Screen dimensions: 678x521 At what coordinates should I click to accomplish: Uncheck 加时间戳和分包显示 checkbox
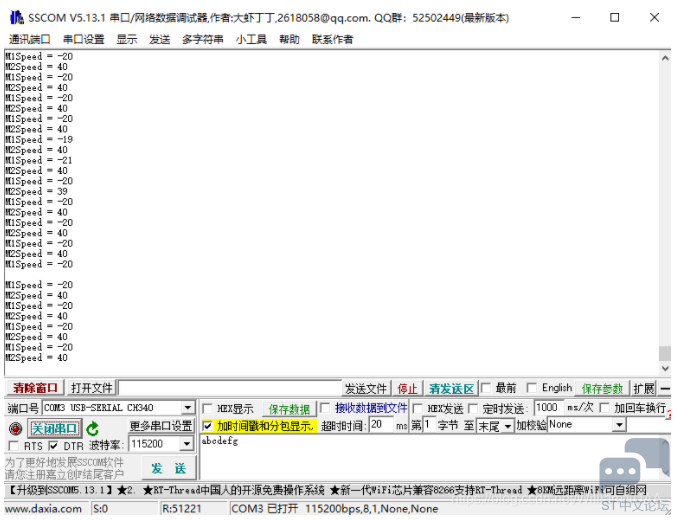click(208, 426)
